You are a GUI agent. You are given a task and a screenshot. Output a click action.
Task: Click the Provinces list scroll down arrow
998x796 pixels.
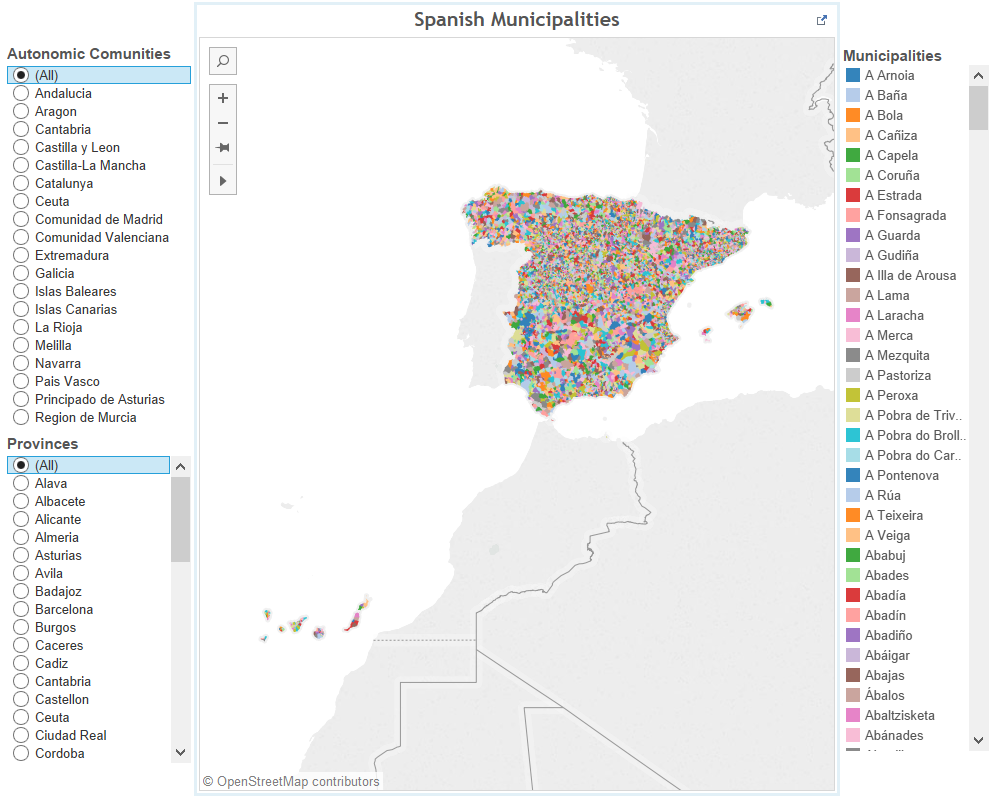pos(181,753)
